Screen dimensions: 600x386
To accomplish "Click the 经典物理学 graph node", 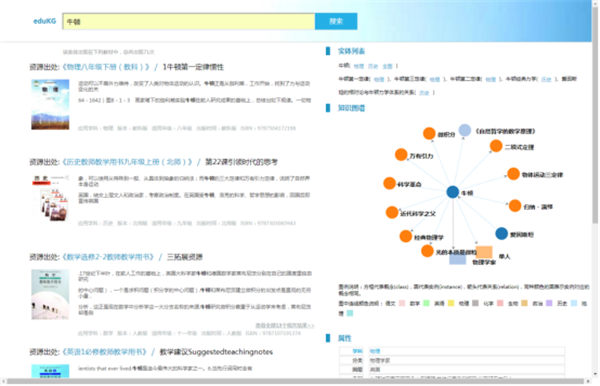I will pos(406,236).
